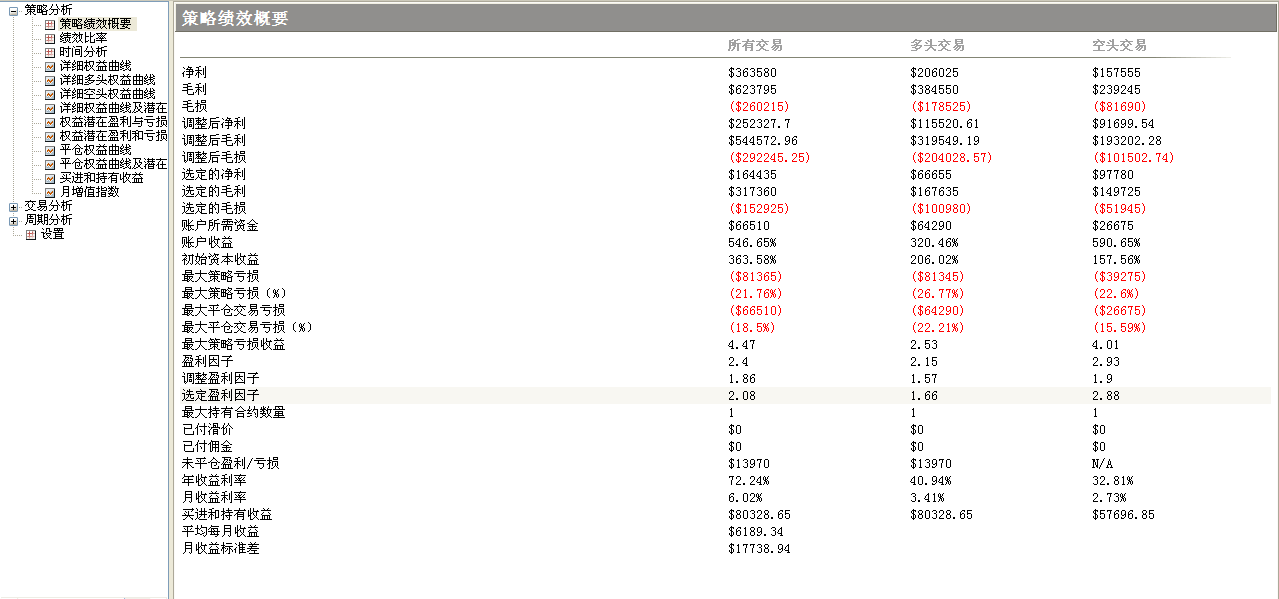Click the chart icon beside 详细权益曲线
This screenshot has height=599, width=1279.
point(50,66)
